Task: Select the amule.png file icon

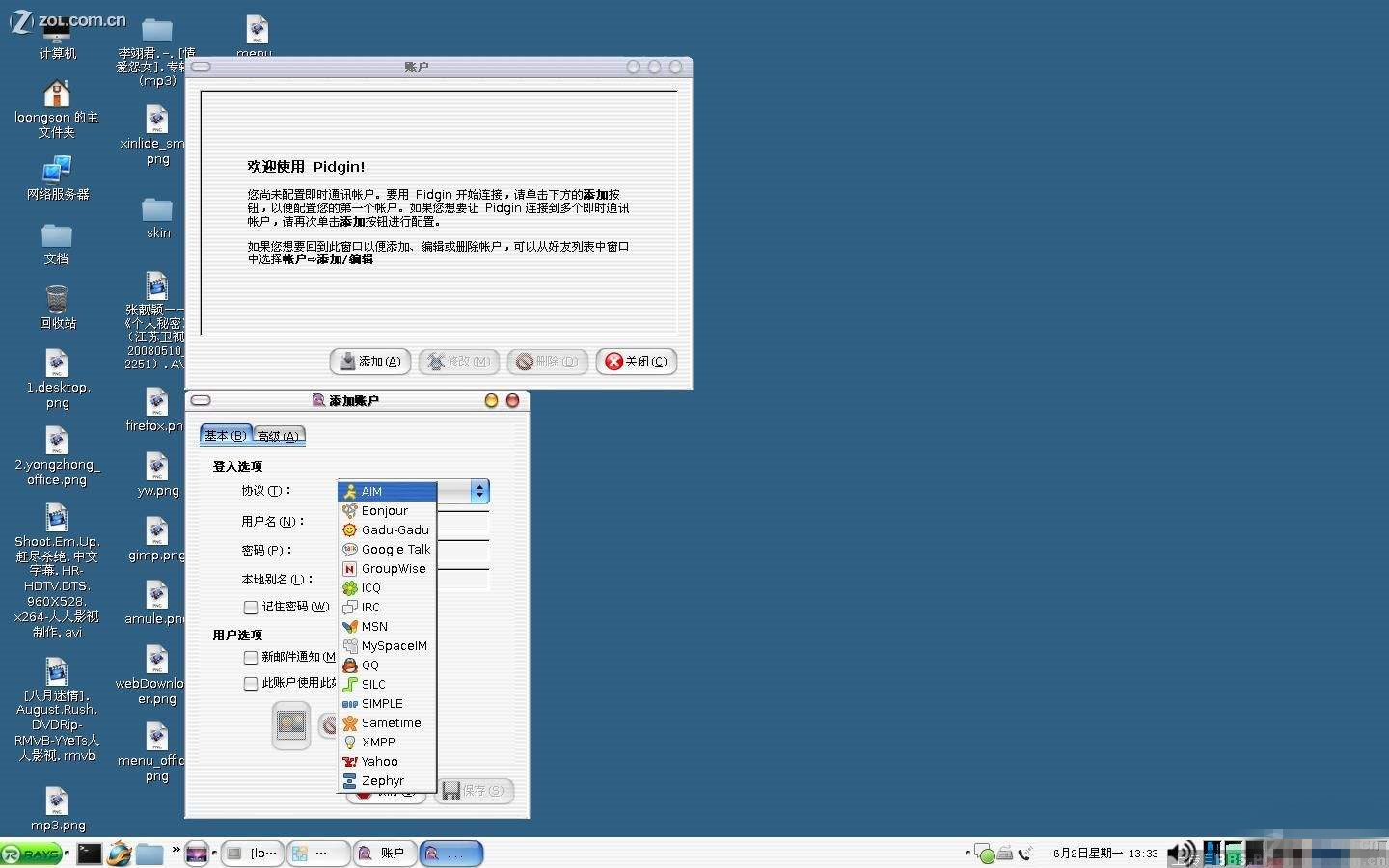Action: coord(155,603)
